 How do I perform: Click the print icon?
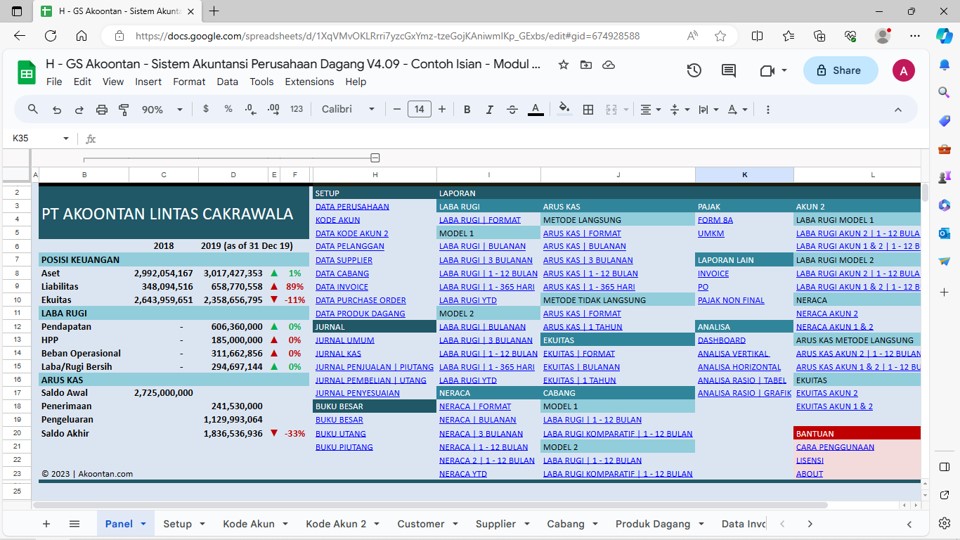101,109
